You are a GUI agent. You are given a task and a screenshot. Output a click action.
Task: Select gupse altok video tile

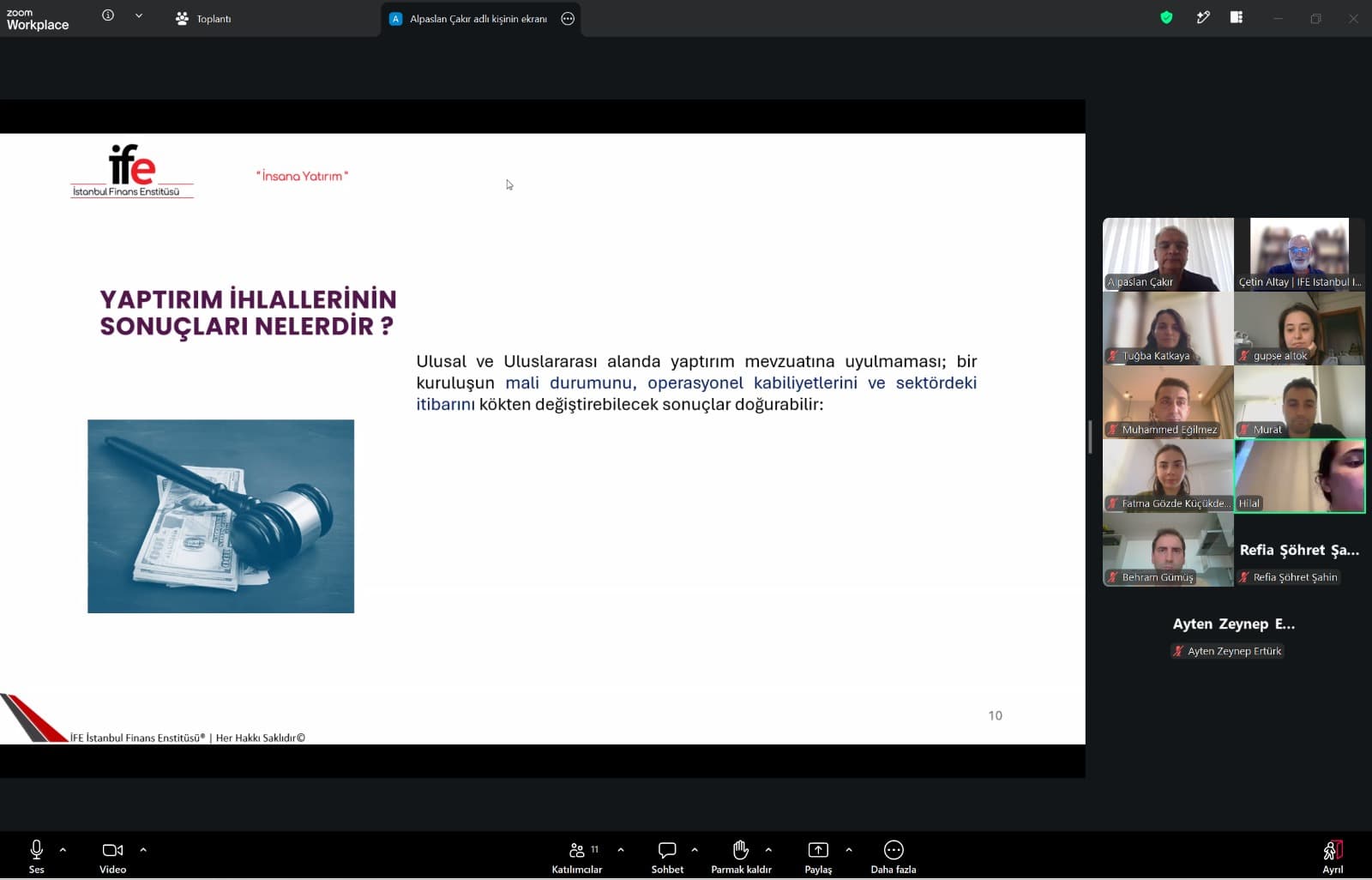[1299, 328]
